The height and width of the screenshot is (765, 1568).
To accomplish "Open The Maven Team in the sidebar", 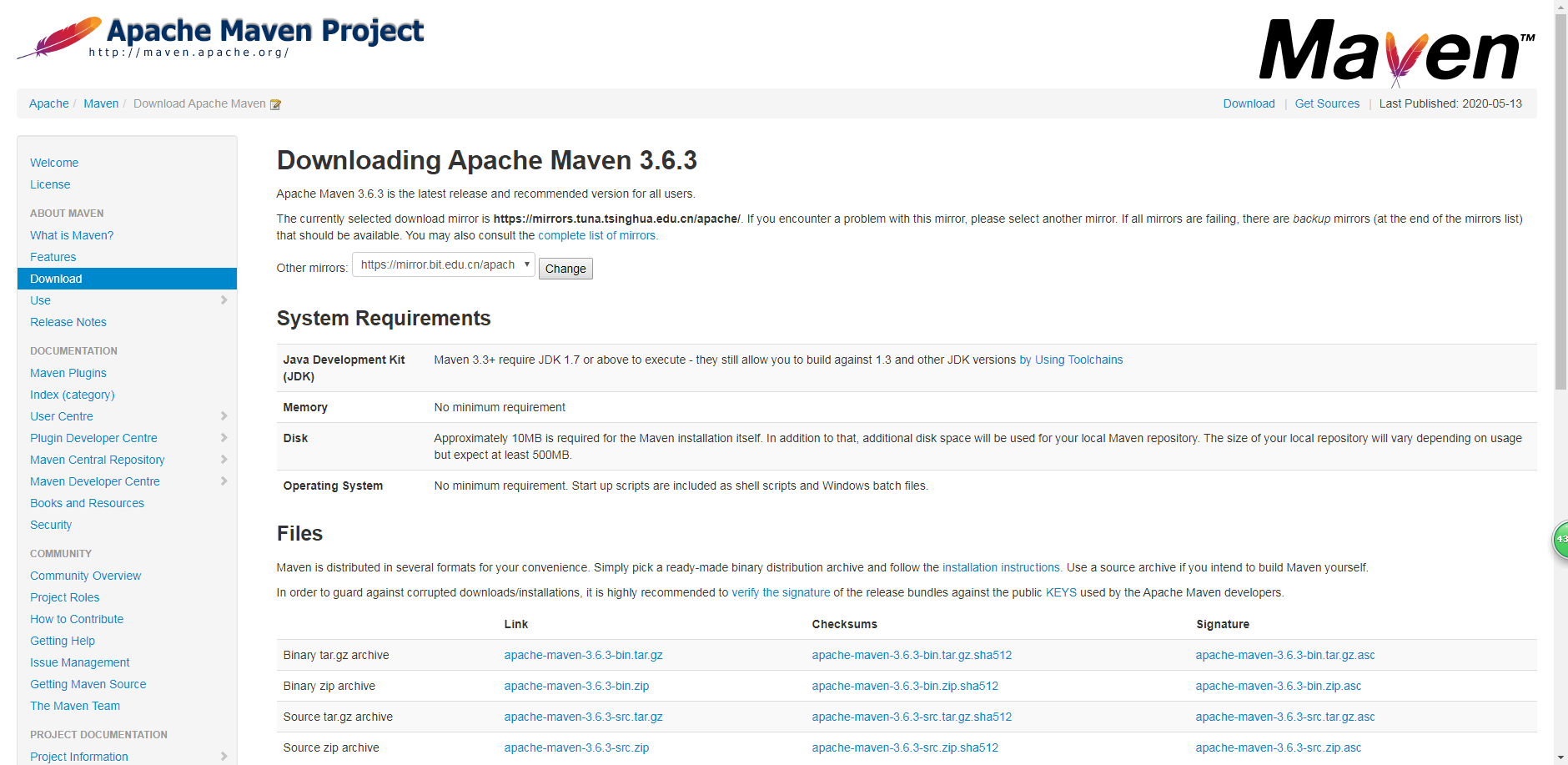I will (x=75, y=706).
